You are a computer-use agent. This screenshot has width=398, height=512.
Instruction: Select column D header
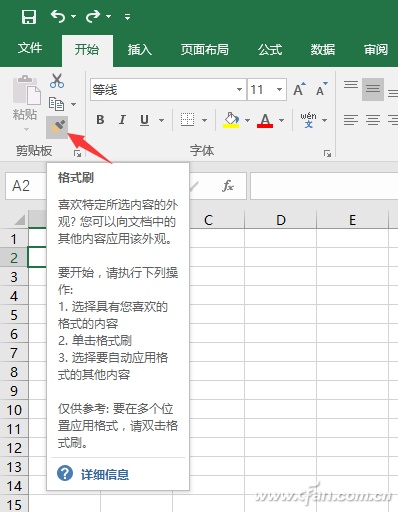point(281,220)
